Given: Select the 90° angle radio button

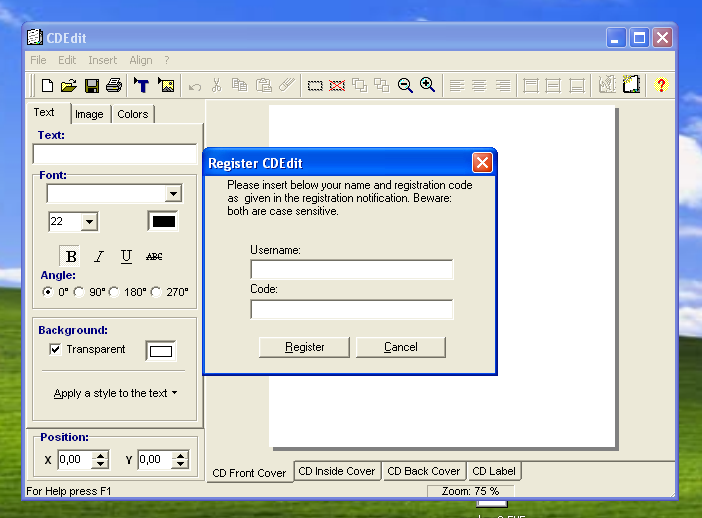Looking at the screenshot, I should (79, 292).
